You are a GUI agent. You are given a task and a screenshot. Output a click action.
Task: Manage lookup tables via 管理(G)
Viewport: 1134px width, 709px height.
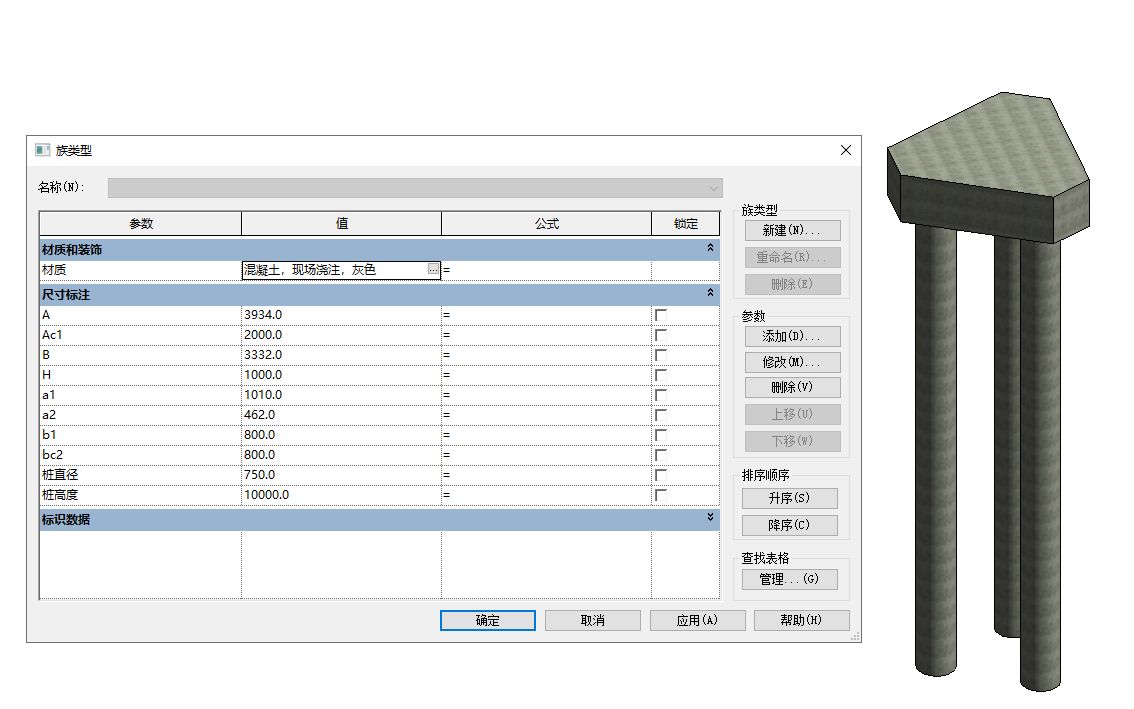tap(789, 578)
